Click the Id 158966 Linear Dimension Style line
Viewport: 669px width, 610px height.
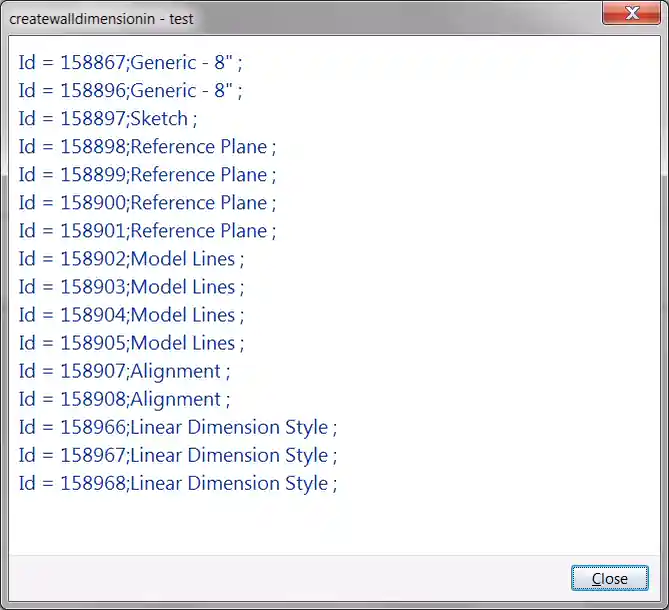tap(178, 427)
